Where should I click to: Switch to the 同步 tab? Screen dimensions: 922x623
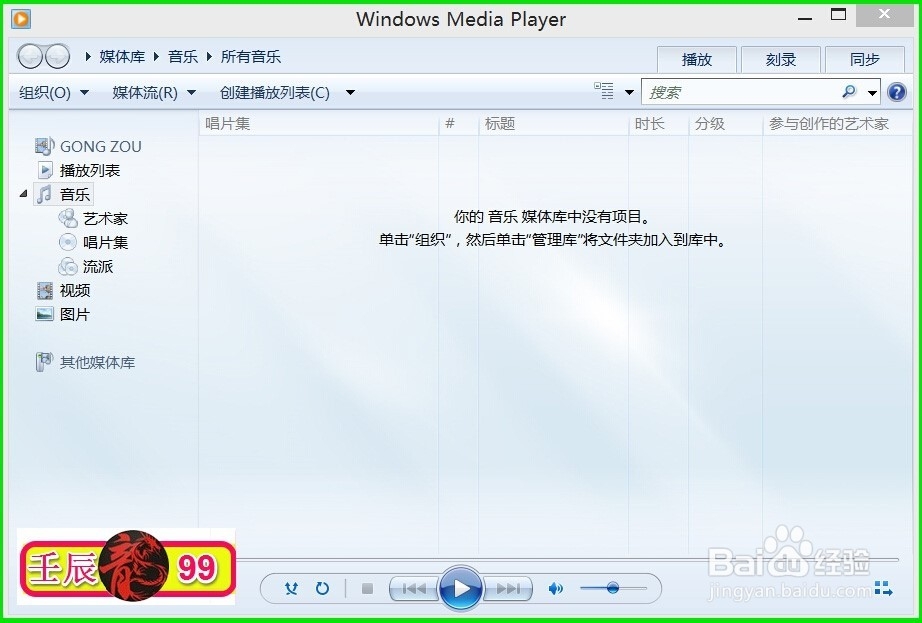point(865,59)
